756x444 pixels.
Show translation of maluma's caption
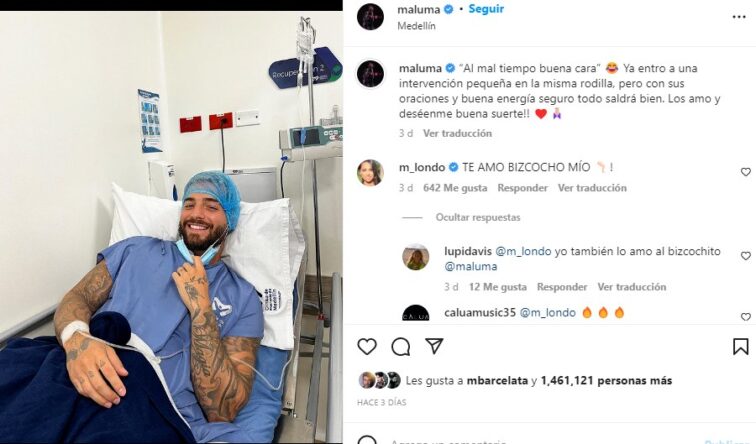(x=457, y=134)
